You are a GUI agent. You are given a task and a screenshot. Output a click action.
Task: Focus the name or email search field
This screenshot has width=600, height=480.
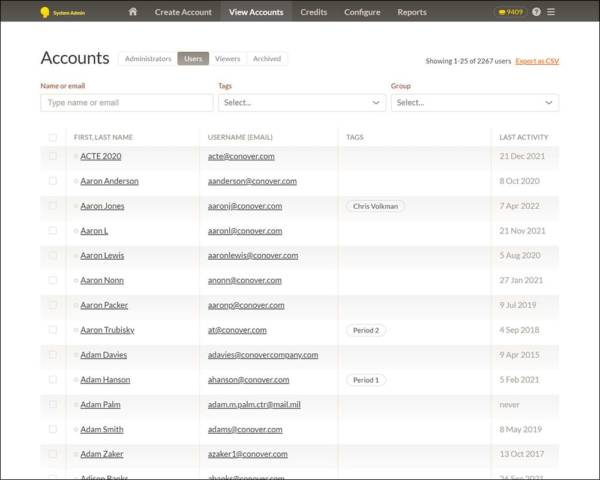point(126,103)
